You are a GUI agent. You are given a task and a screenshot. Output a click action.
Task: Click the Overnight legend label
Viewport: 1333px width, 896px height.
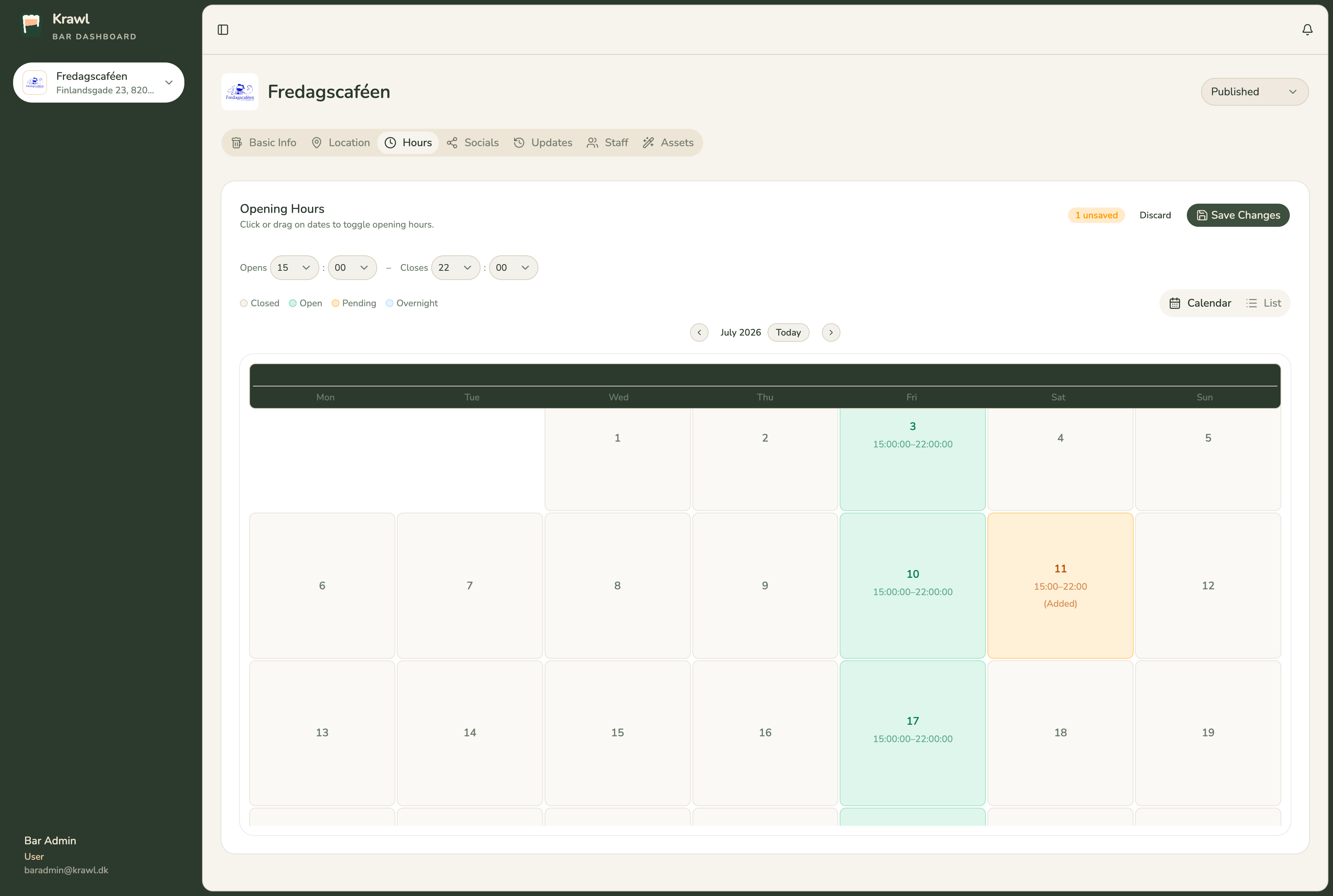tap(417, 304)
